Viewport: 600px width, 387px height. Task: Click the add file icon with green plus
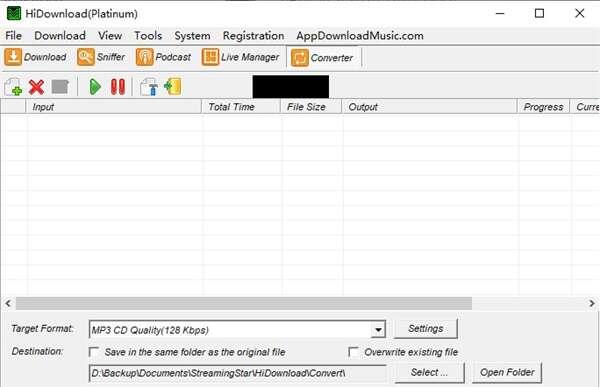(x=13, y=87)
